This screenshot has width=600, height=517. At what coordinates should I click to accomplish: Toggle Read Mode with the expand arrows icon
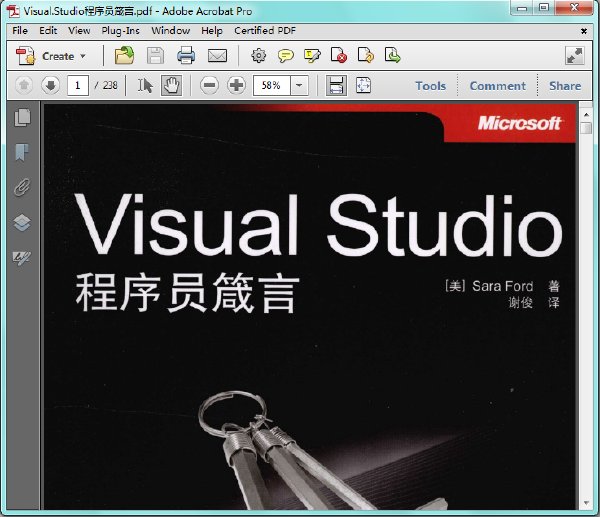point(575,56)
